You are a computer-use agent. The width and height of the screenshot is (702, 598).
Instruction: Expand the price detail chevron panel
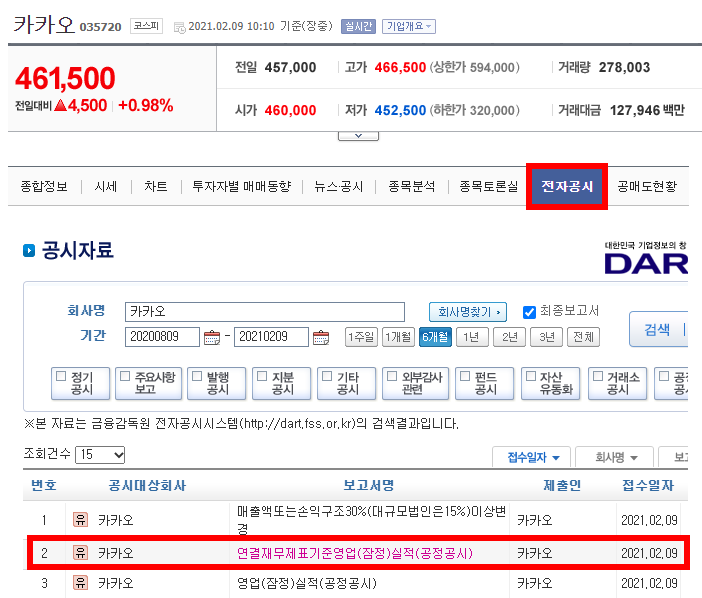click(x=358, y=136)
